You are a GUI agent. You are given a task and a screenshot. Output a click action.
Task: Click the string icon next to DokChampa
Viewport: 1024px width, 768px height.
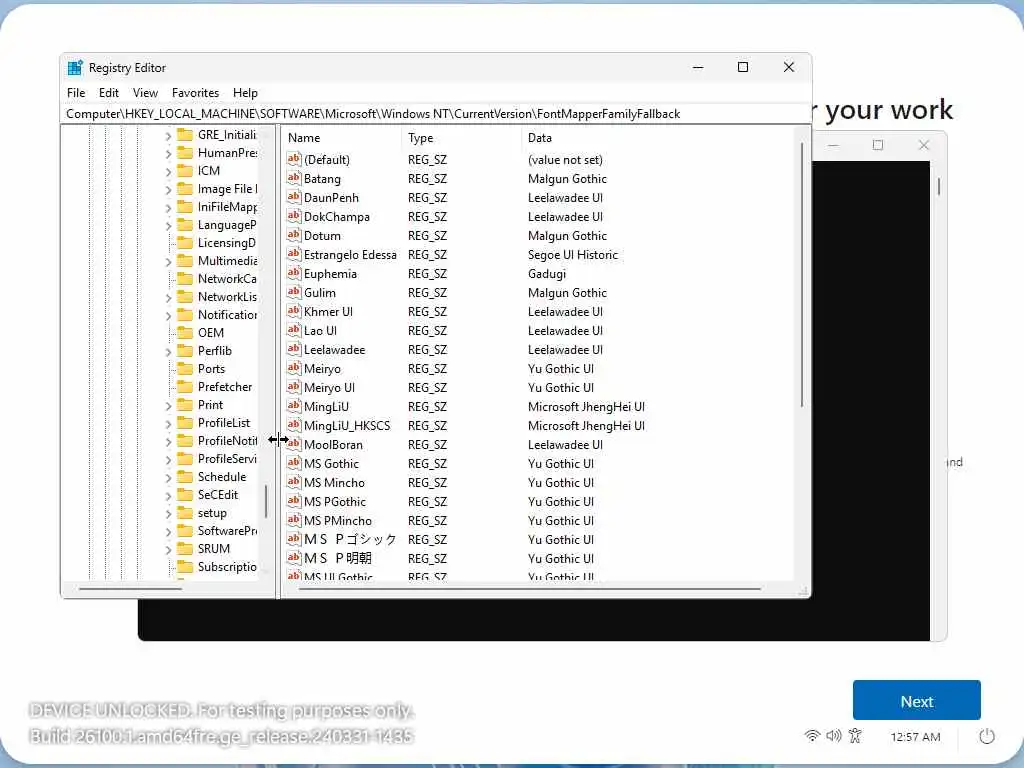(x=294, y=216)
